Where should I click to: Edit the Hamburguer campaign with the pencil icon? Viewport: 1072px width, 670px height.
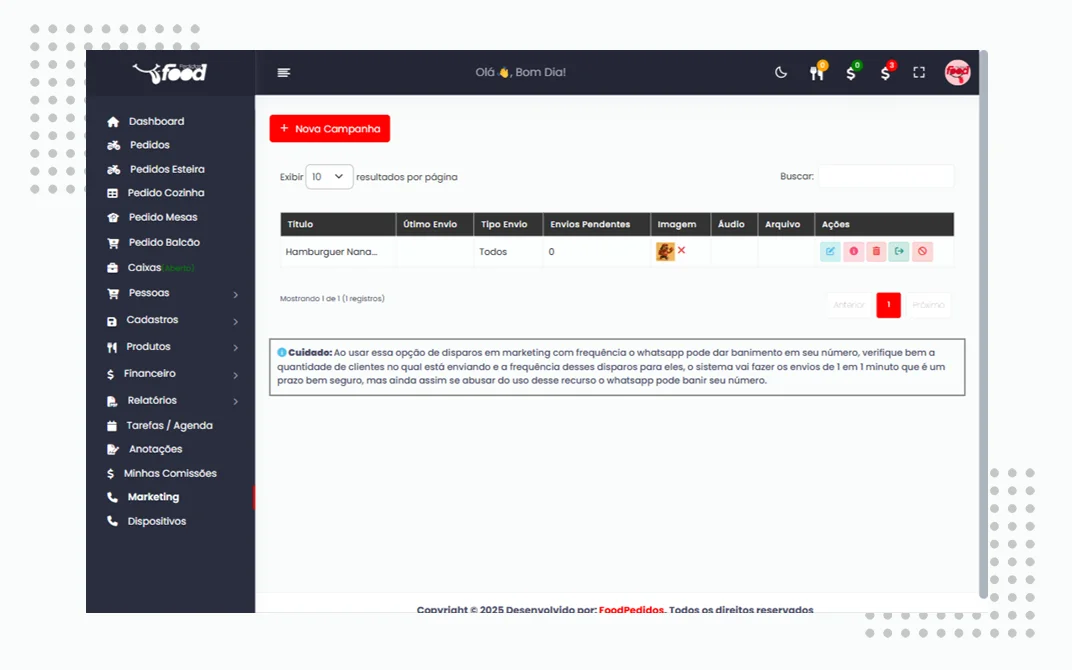click(x=830, y=252)
